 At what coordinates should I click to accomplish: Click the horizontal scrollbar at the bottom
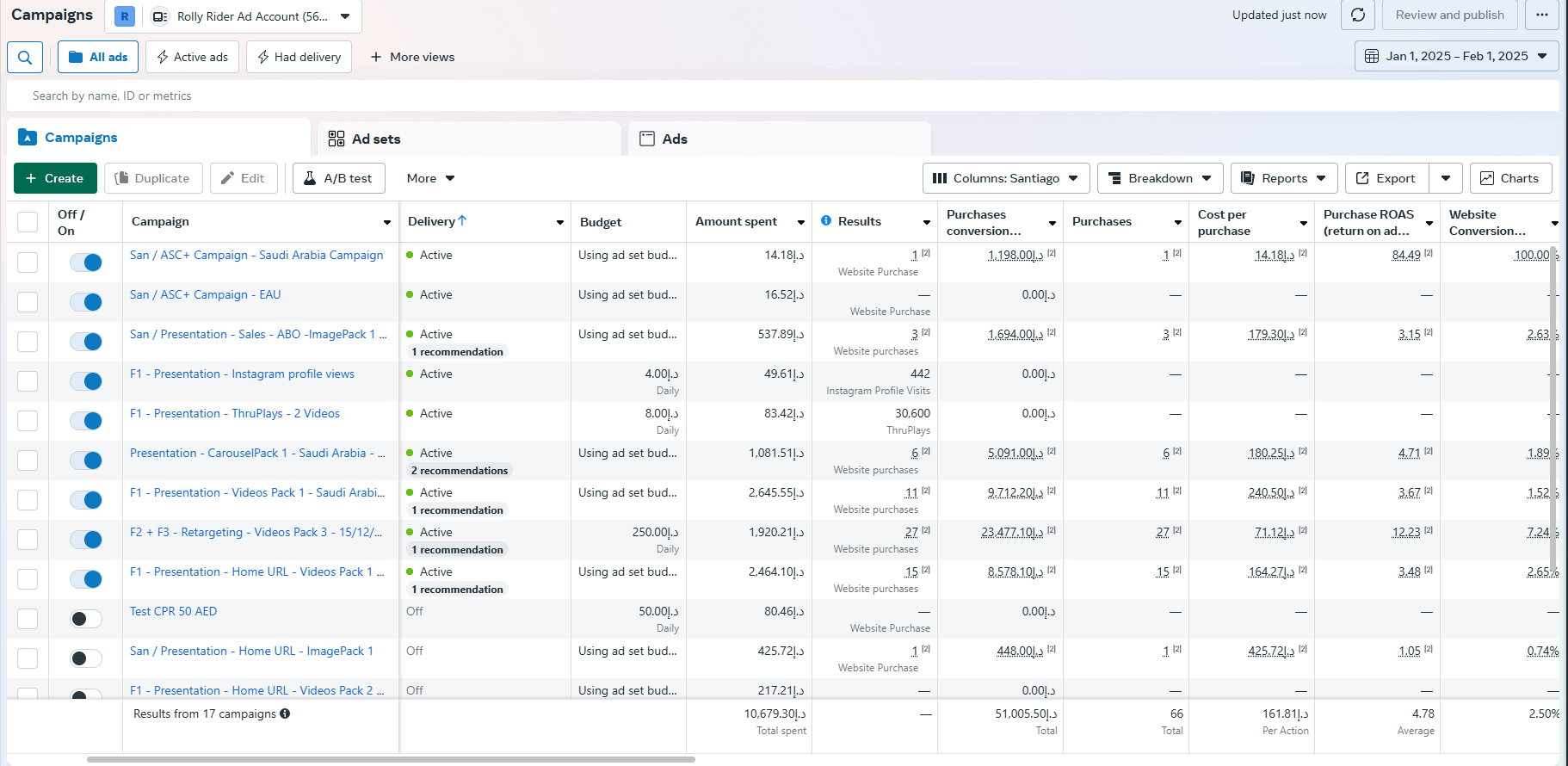click(391, 759)
